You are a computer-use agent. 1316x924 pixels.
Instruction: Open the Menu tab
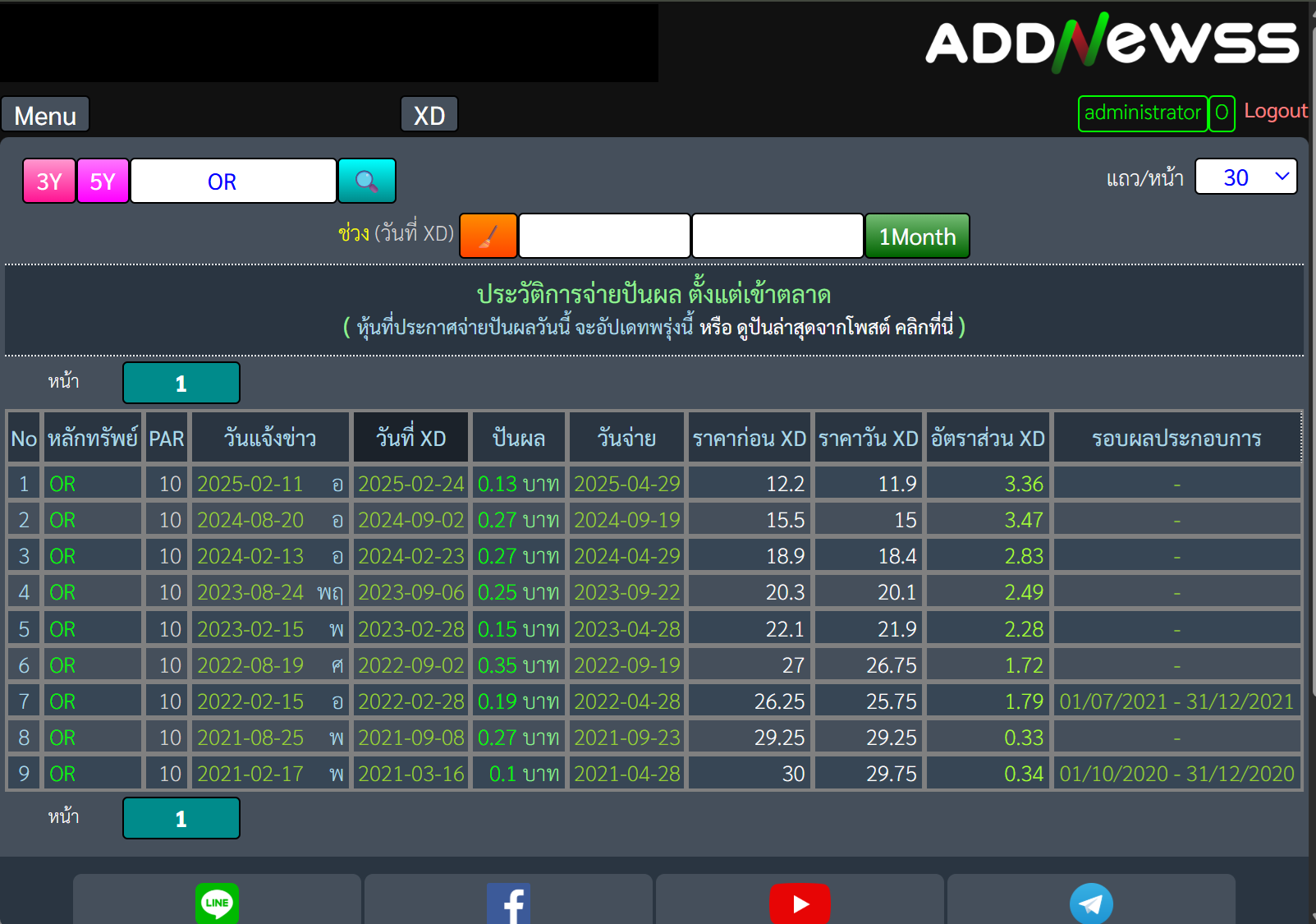[45, 115]
